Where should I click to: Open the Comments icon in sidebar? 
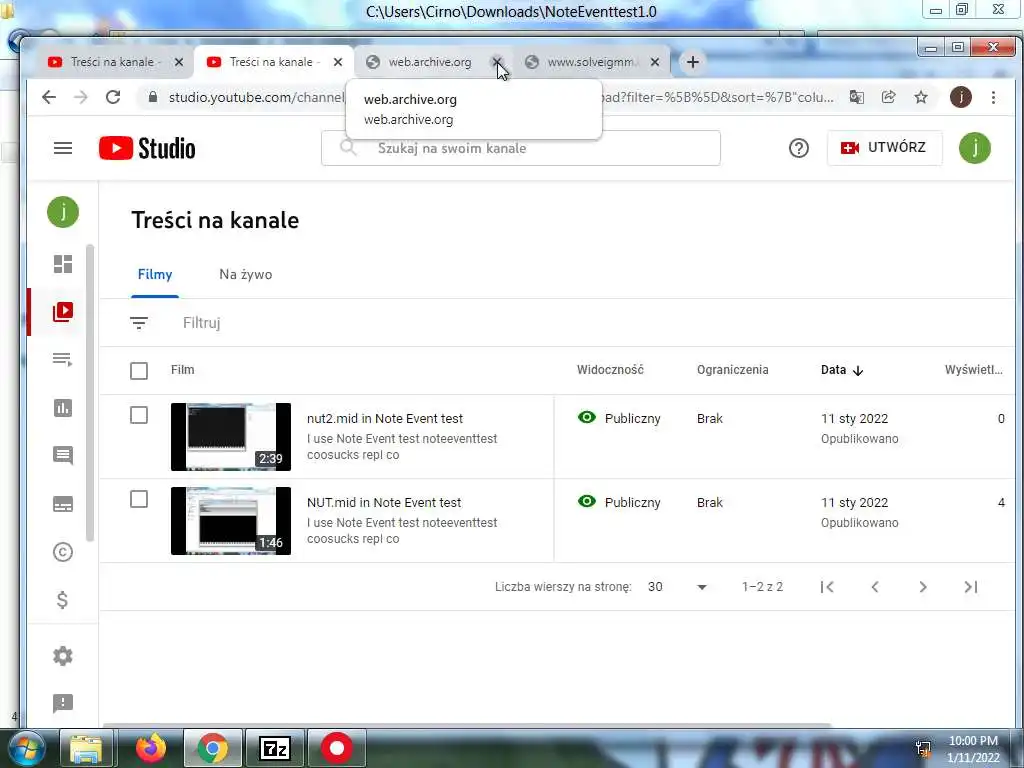pos(63,455)
